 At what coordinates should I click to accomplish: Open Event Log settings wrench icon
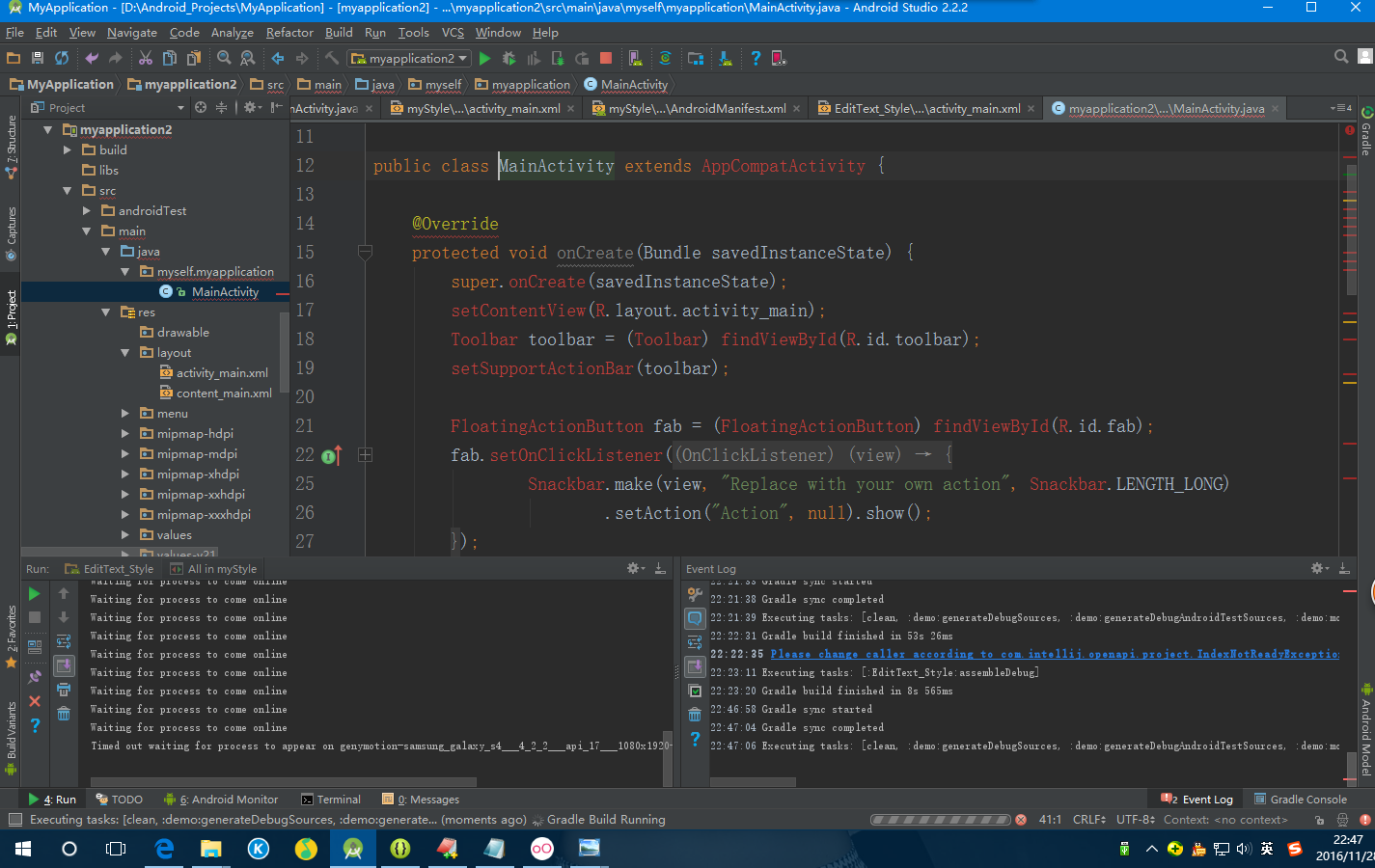[x=695, y=594]
